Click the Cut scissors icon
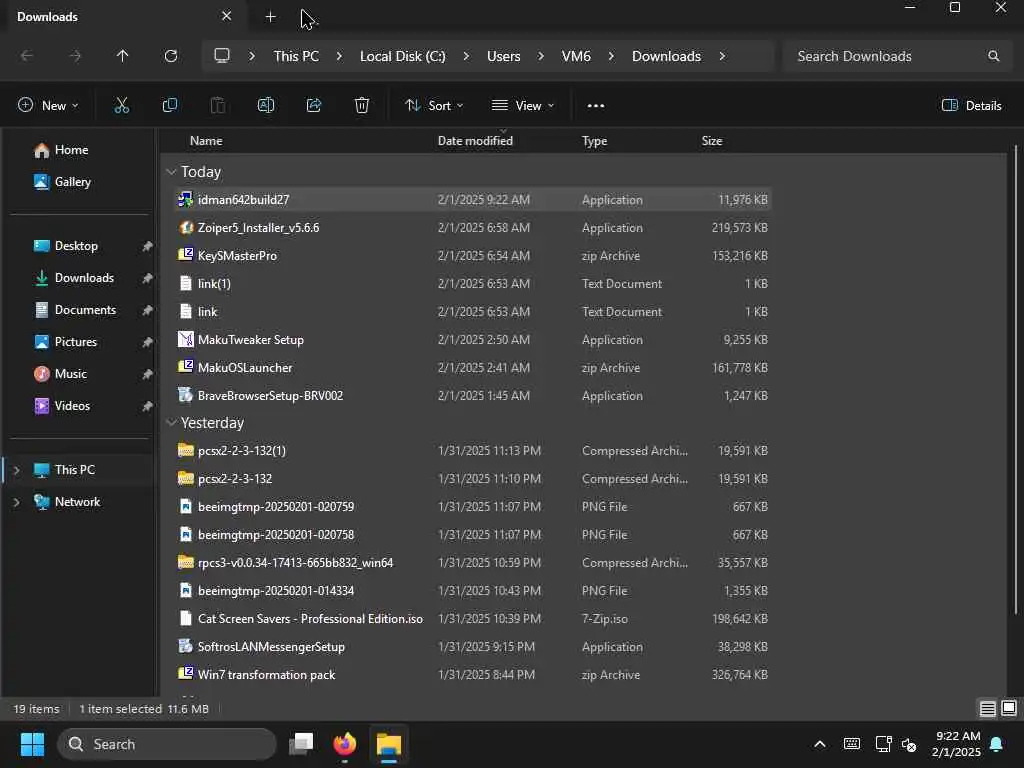The height and width of the screenshot is (768, 1024). [121, 105]
